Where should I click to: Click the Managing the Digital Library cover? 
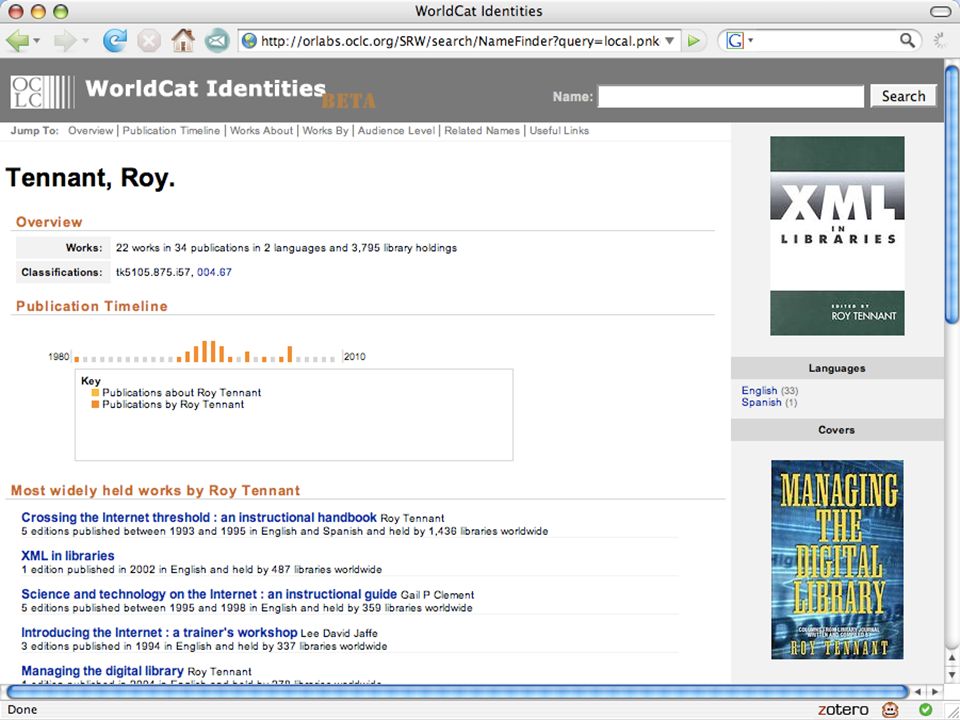(837, 560)
